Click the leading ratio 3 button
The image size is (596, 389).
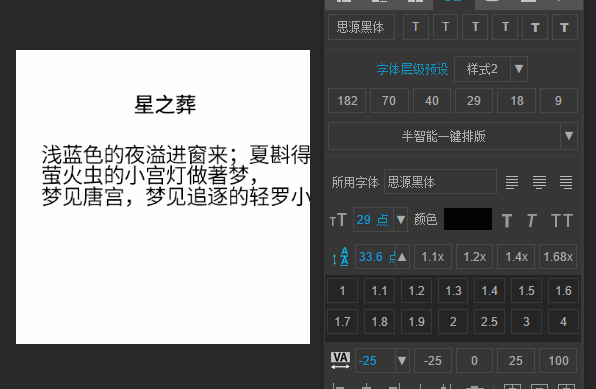pyautogui.click(x=526, y=322)
